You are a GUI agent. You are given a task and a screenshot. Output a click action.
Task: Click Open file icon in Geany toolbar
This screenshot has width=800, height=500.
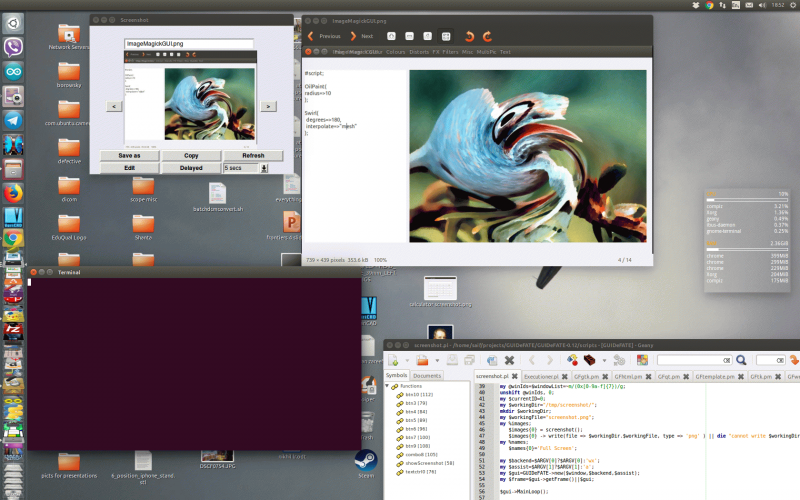click(x=422, y=360)
